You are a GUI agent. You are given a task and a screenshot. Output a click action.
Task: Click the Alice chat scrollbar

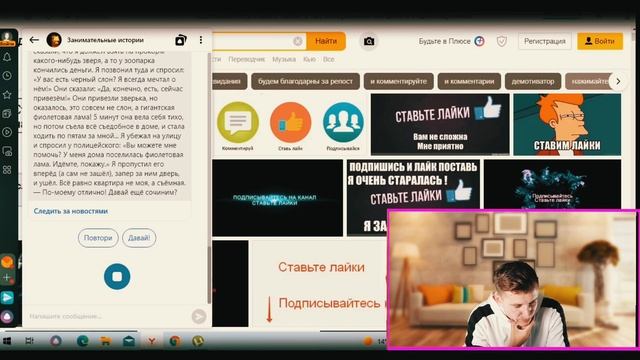209,275
